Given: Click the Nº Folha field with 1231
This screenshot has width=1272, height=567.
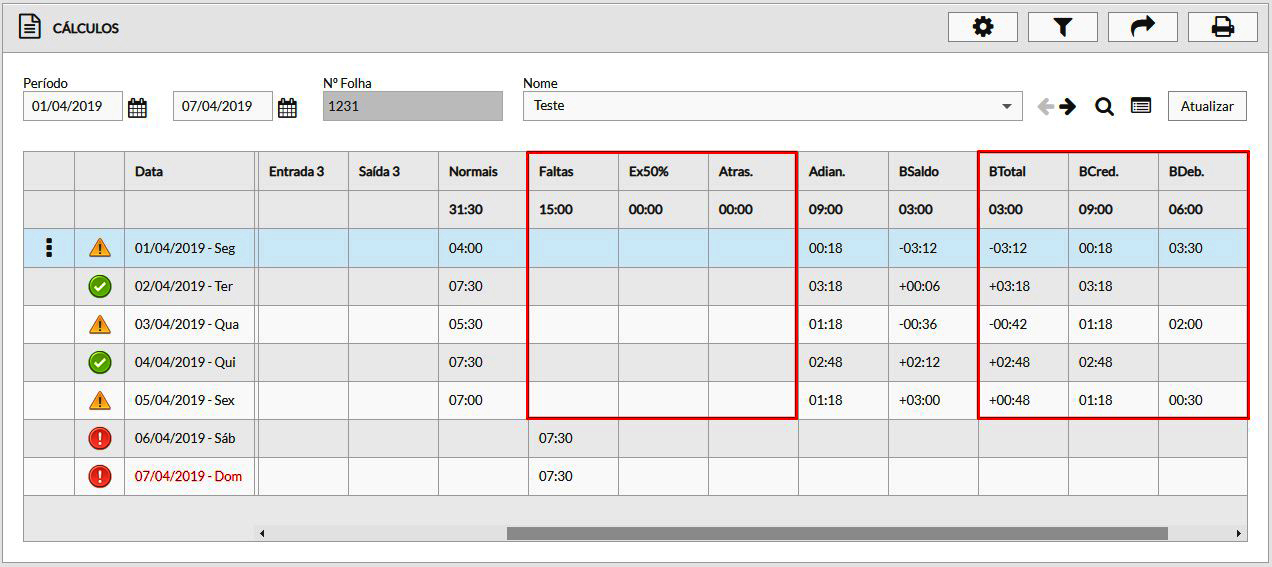Looking at the screenshot, I should click(x=412, y=106).
